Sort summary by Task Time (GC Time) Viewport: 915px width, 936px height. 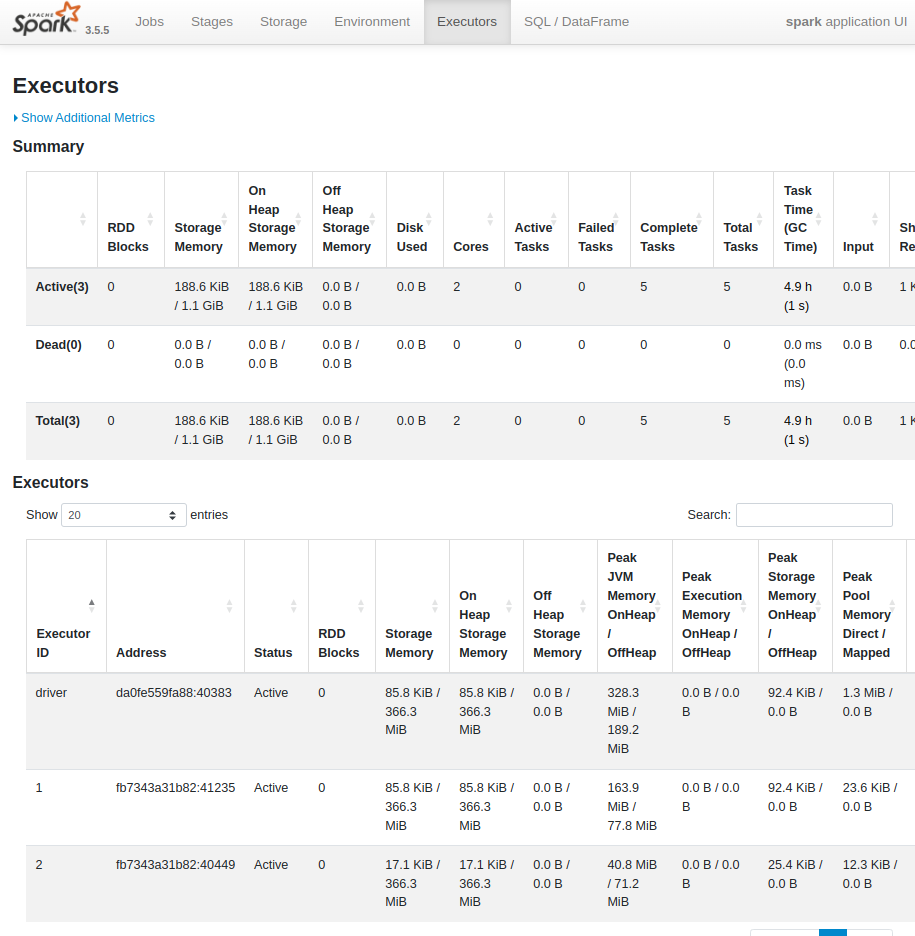(803, 219)
